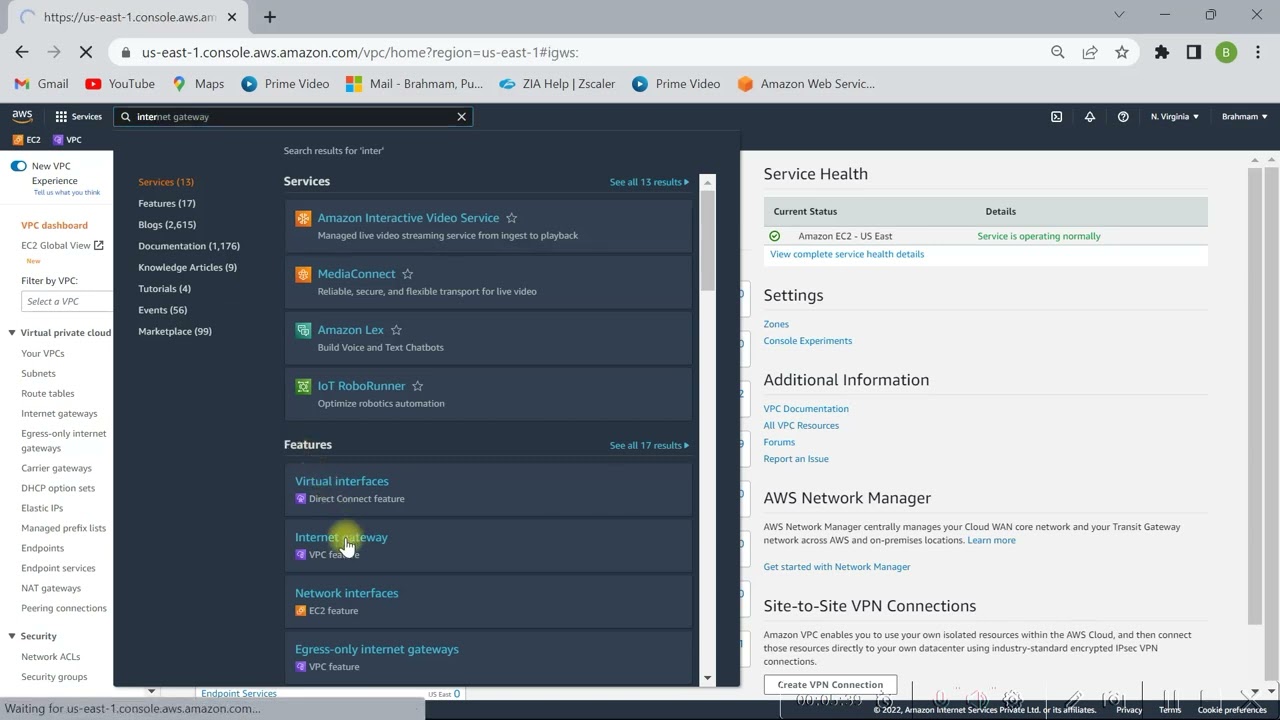Filter results by Knowledge Articles (9)

pyautogui.click(x=187, y=267)
